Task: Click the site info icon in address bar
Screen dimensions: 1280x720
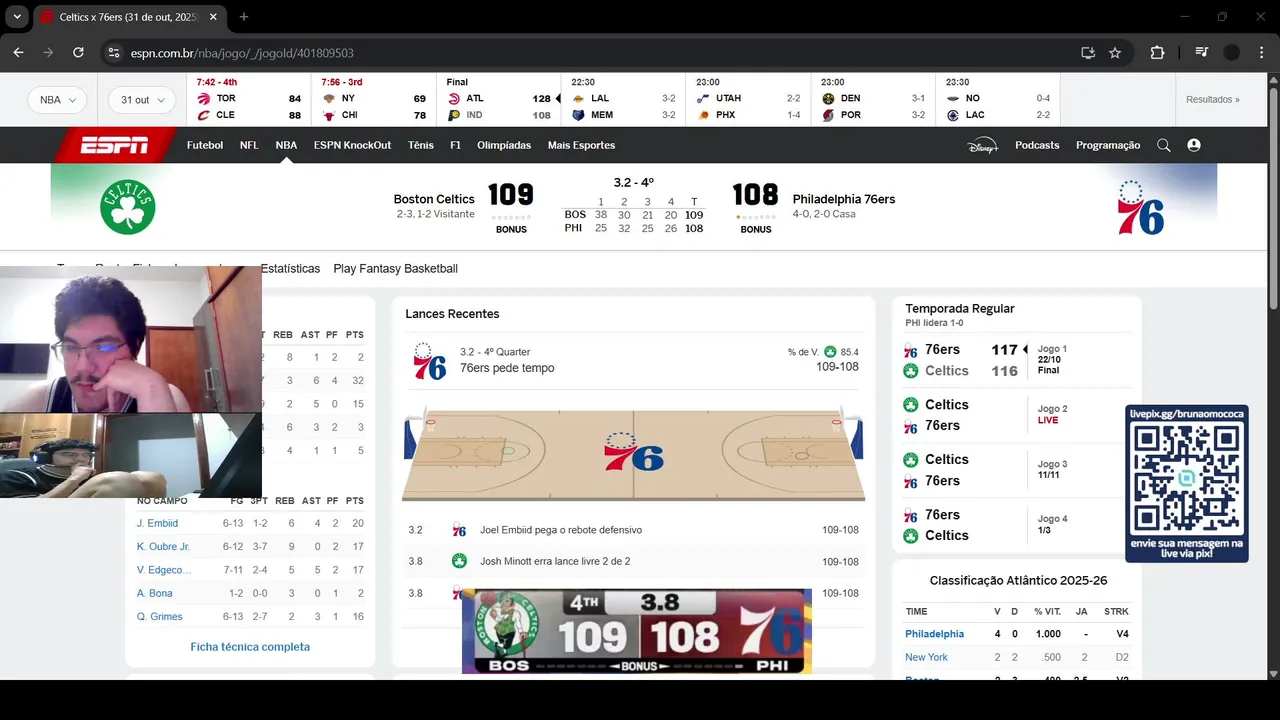Action: [114, 53]
